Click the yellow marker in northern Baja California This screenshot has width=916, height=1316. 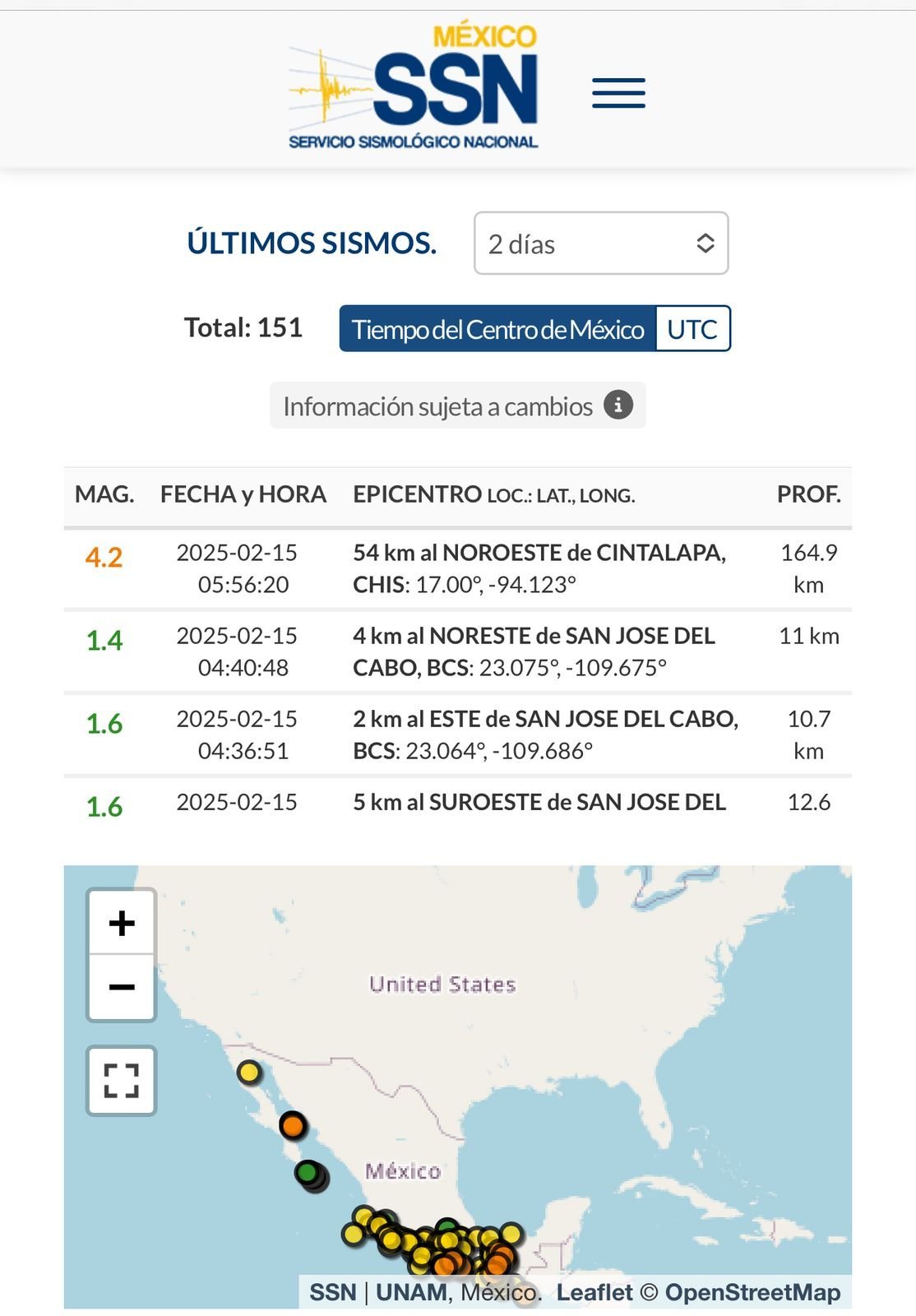tap(249, 1073)
